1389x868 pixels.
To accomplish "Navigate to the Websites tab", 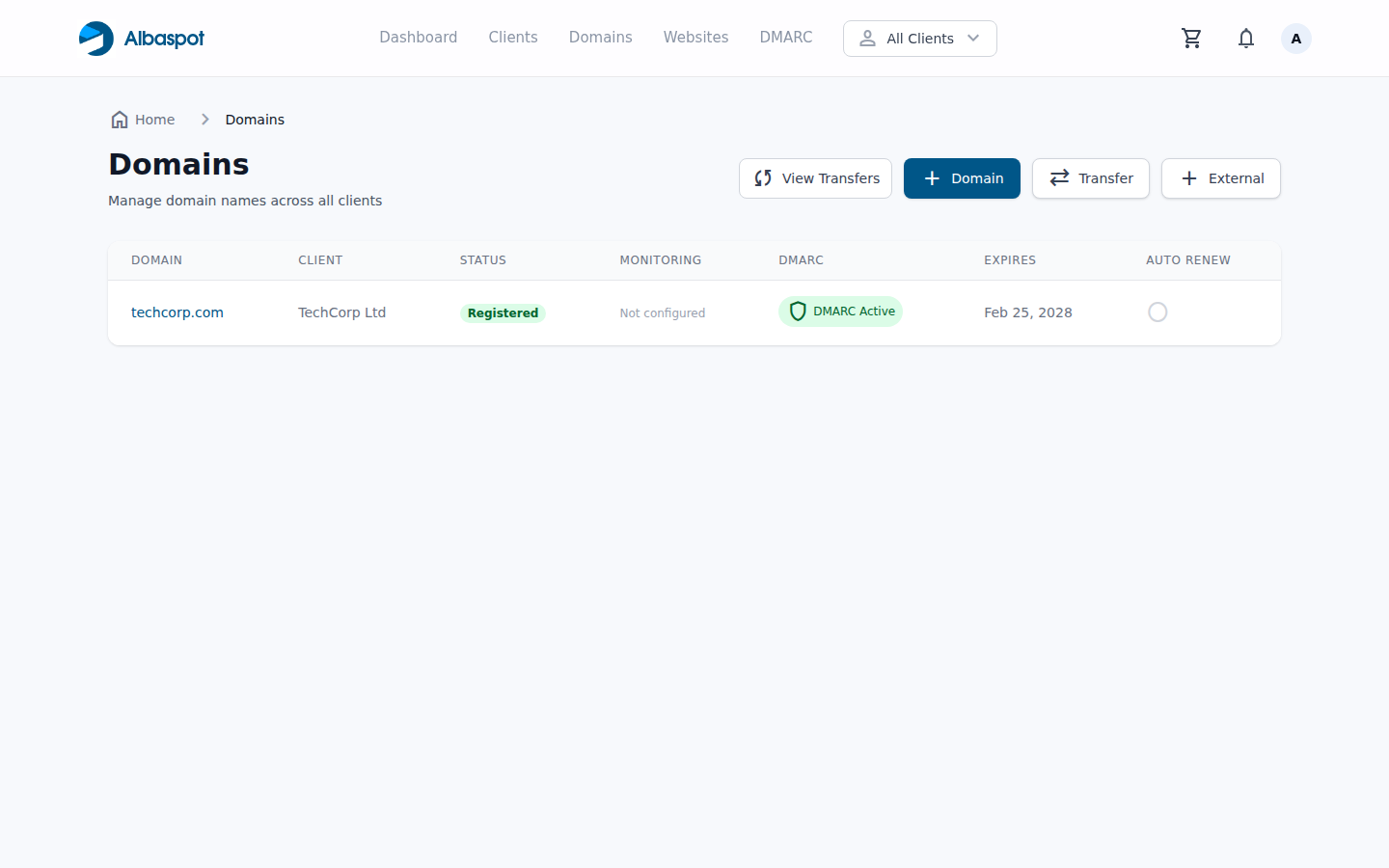I will pyautogui.click(x=695, y=37).
